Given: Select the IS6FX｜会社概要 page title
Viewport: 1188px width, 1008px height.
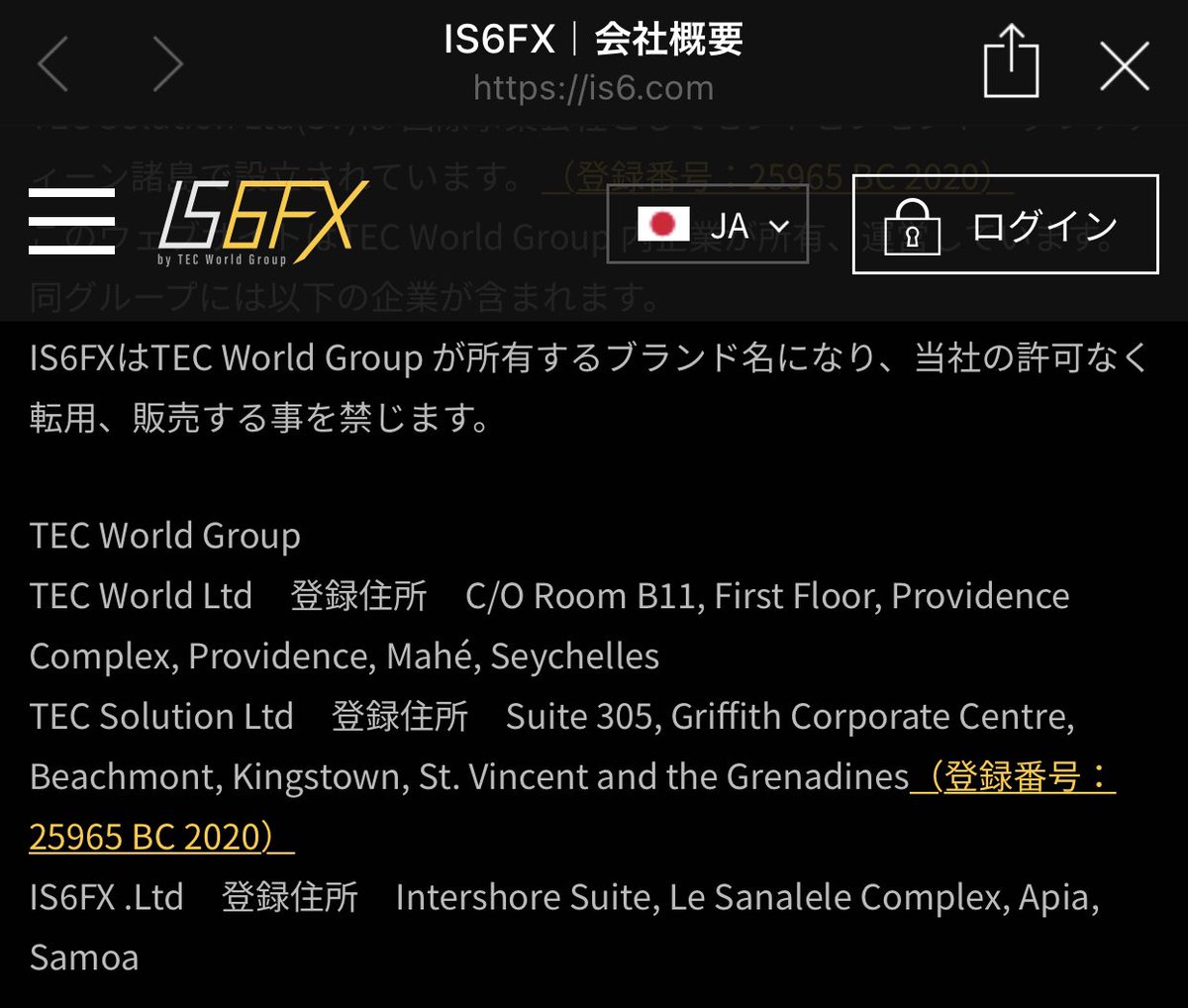Looking at the screenshot, I should [593, 40].
